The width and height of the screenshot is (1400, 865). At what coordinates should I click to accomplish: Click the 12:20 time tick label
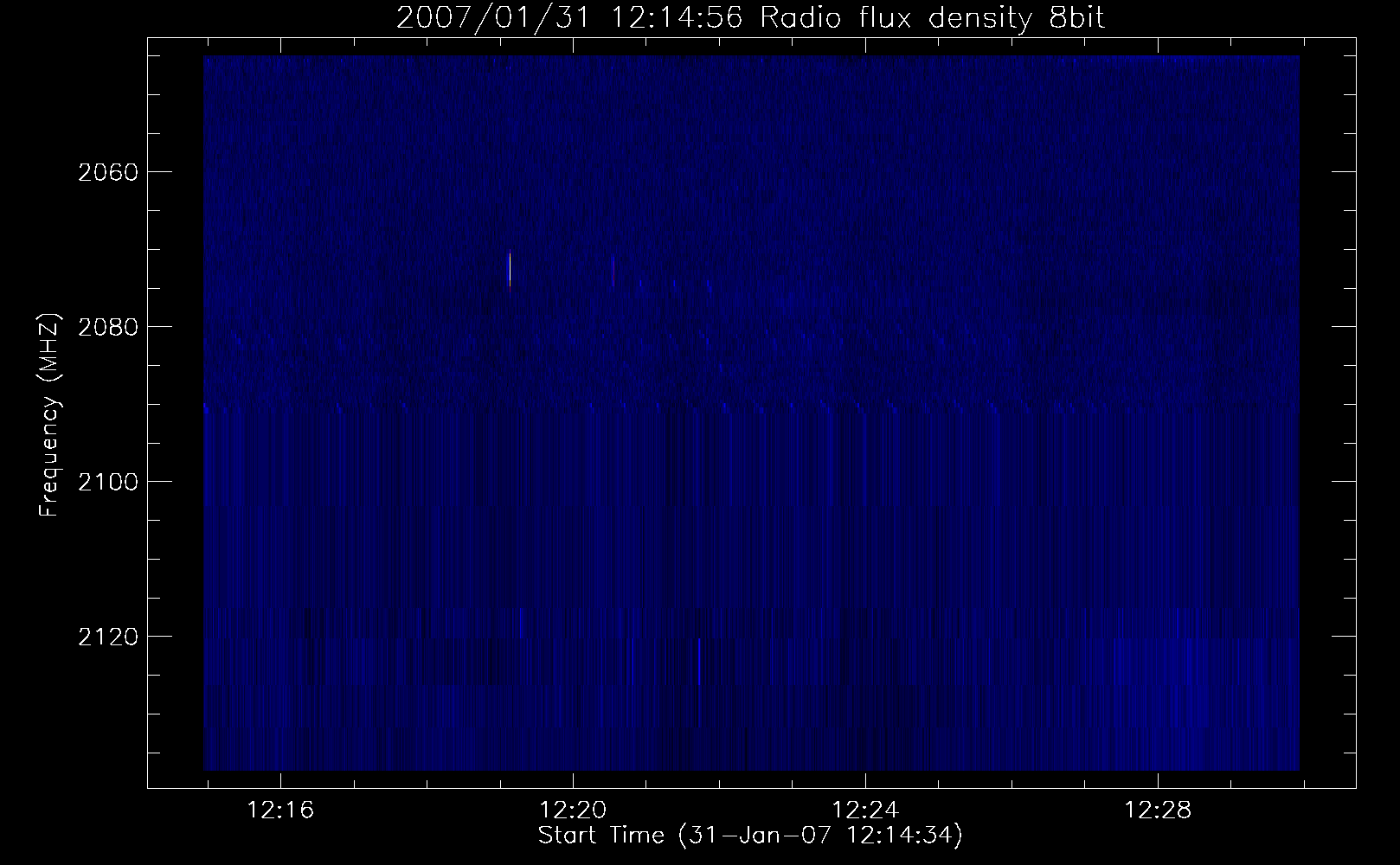(x=573, y=811)
